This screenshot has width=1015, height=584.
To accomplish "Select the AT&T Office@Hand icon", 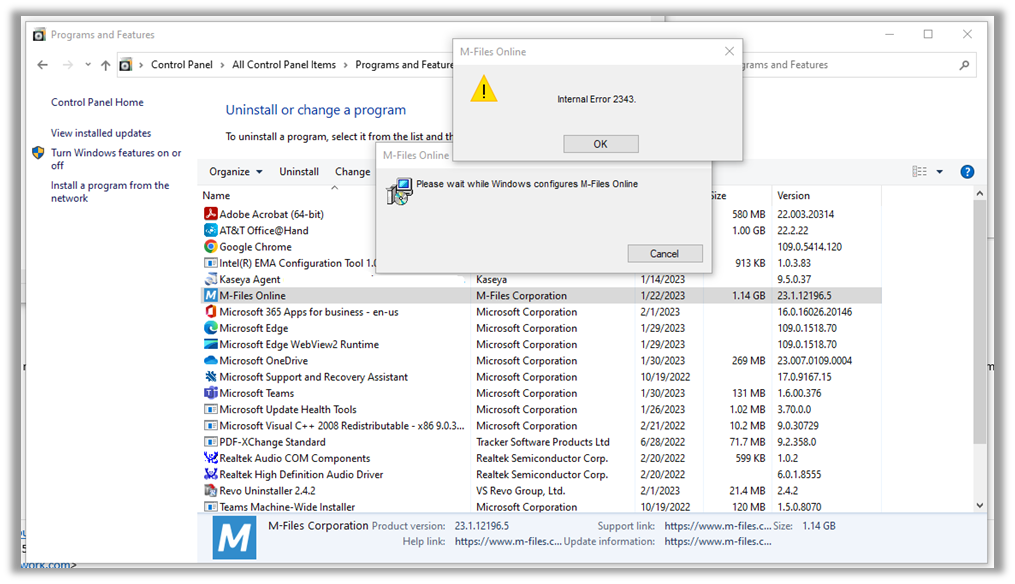I will pos(210,230).
